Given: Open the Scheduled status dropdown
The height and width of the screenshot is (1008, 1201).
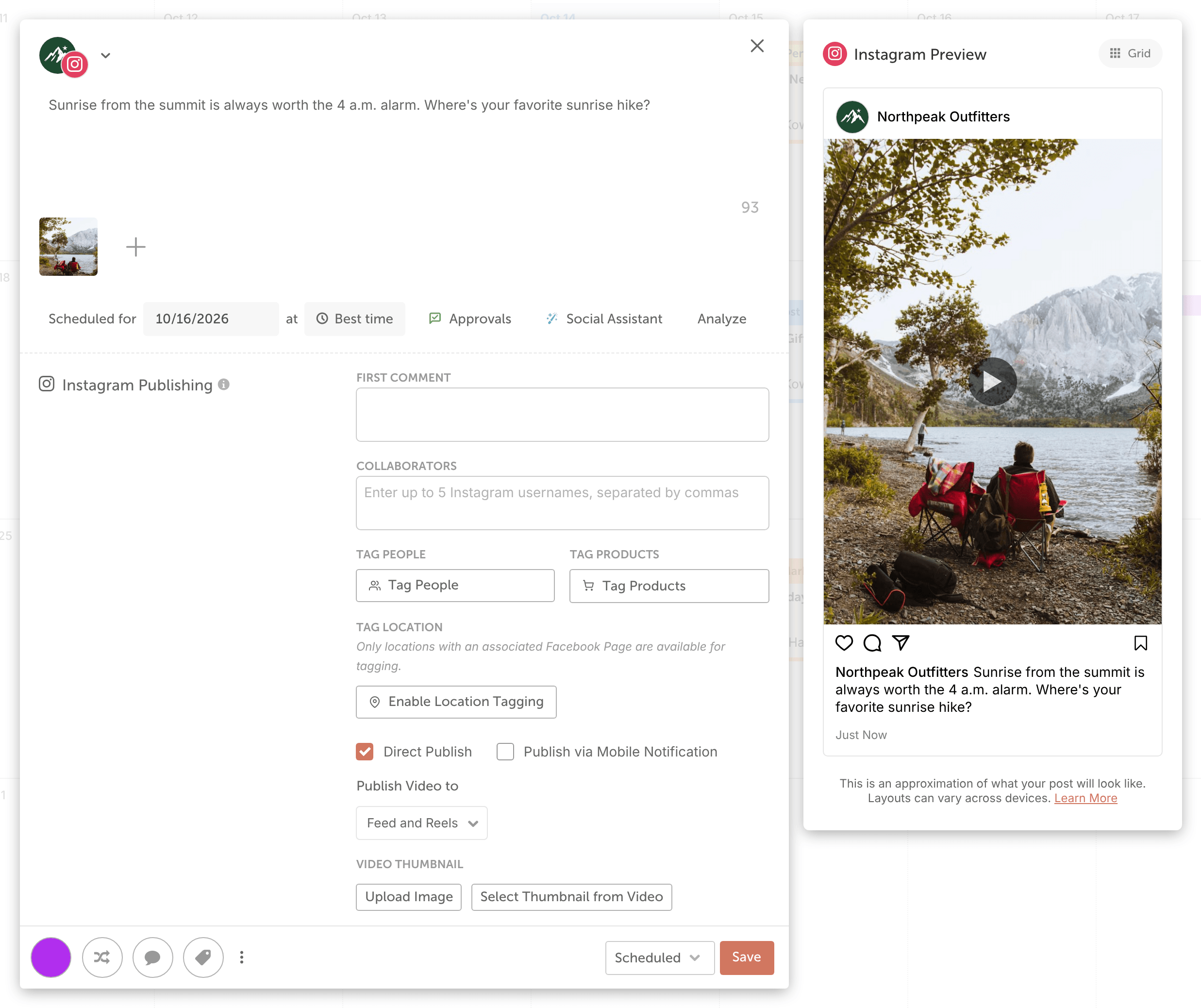Looking at the screenshot, I should pyautogui.click(x=659, y=958).
